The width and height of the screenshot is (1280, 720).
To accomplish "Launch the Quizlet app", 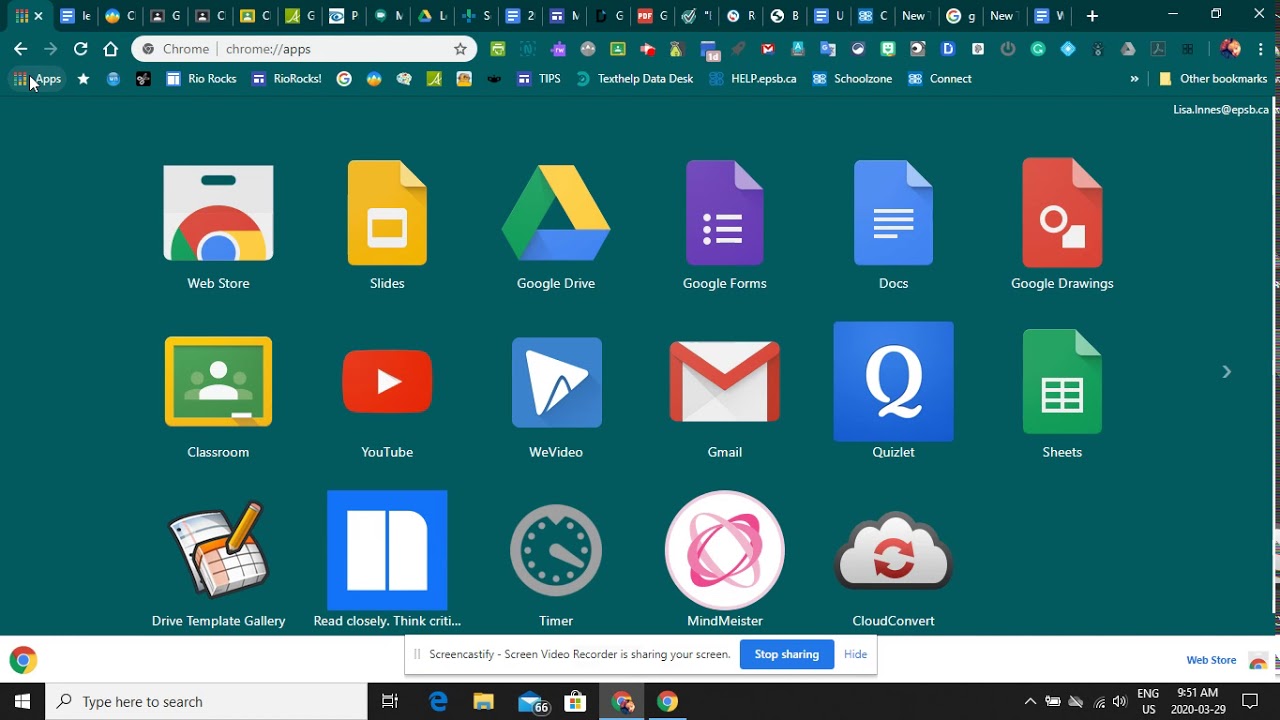I will pos(893,390).
